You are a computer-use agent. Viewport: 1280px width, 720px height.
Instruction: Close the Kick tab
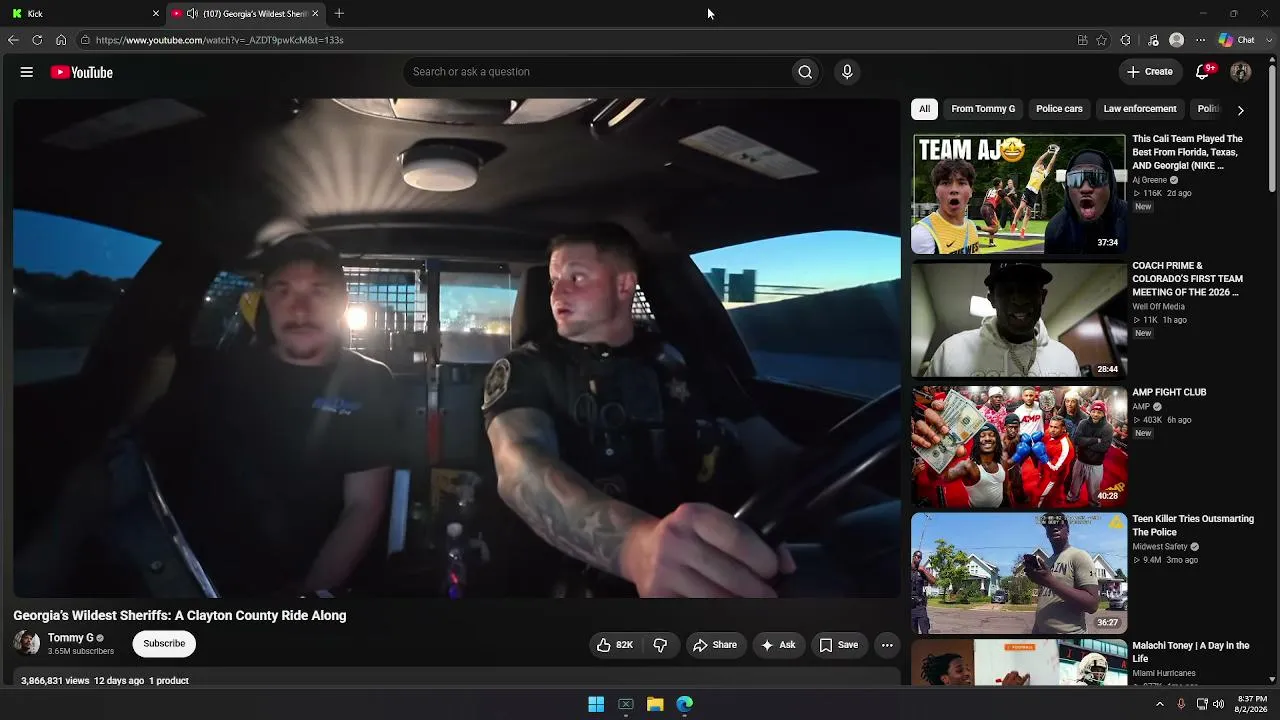156,14
